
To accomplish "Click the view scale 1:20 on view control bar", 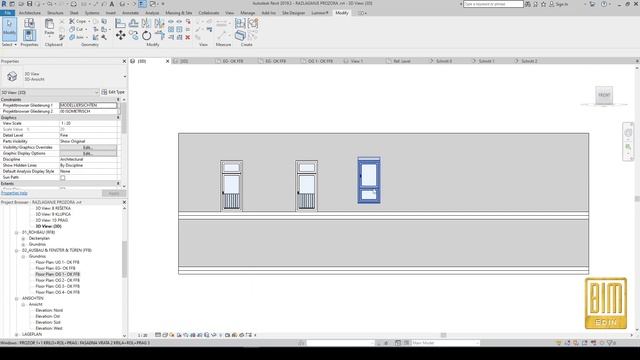I will [142, 335].
